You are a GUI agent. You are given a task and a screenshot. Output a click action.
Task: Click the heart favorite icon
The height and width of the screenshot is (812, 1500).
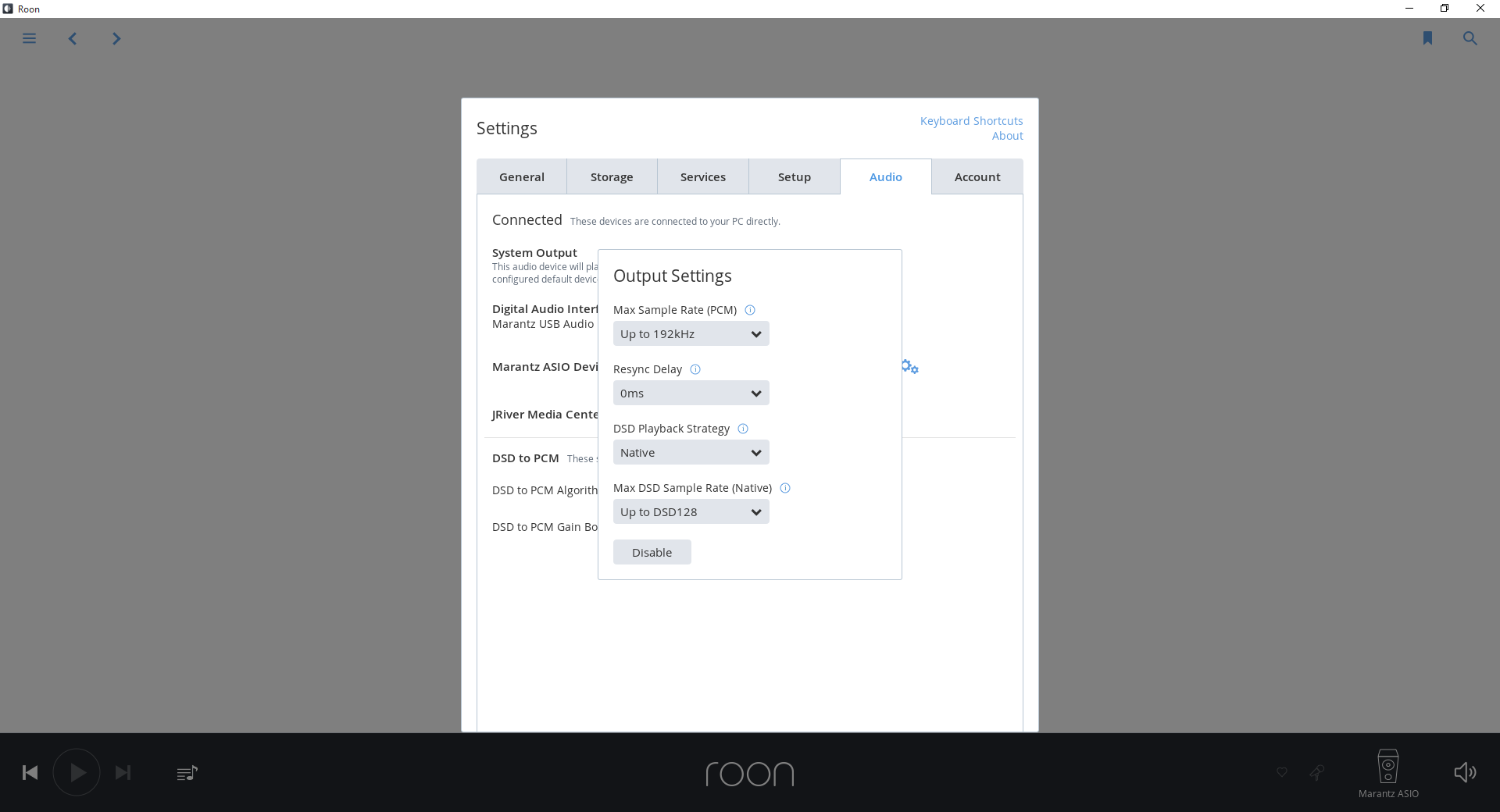click(1282, 772)
